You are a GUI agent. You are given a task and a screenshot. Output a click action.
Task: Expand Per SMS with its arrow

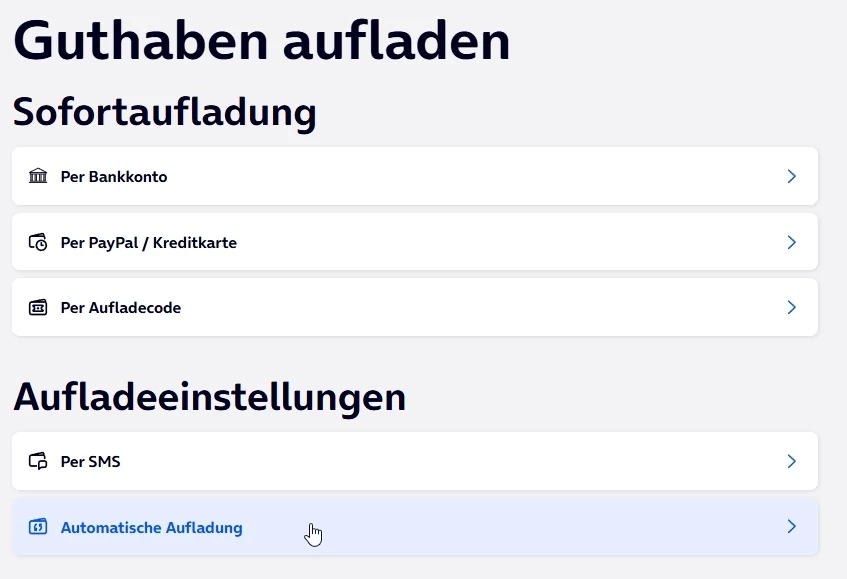coord(791,461)
